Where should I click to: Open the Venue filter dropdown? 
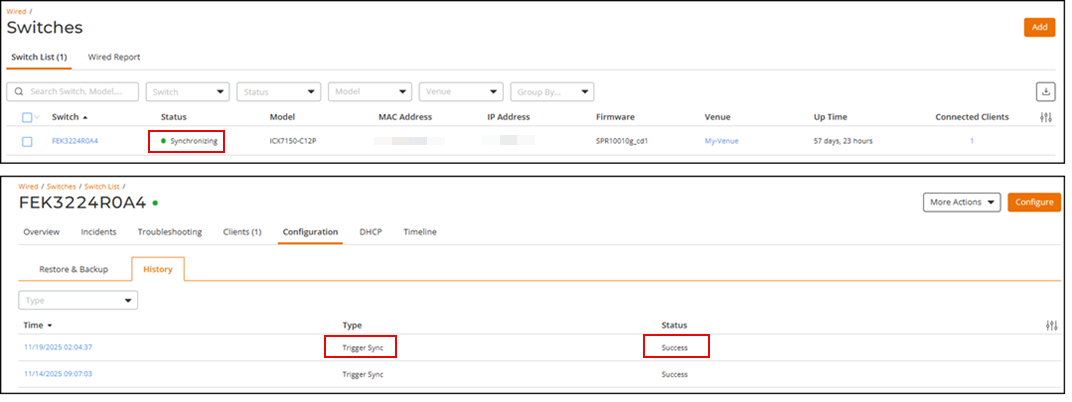(461, 92)
